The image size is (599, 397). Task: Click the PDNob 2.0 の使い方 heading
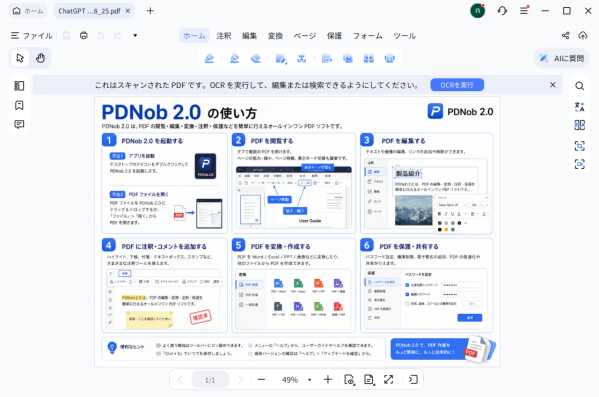(x=179, y=112)
